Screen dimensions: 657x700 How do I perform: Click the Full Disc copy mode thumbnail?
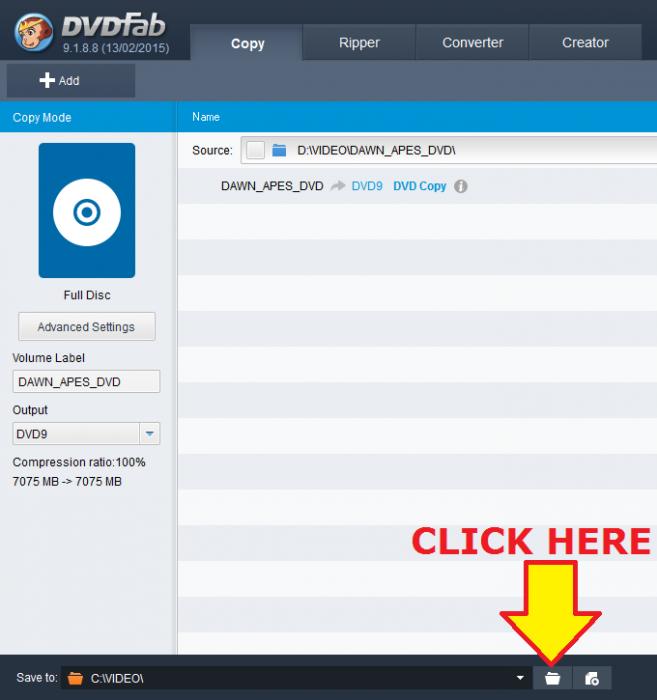pyautogui.click(x=87, y=210)
